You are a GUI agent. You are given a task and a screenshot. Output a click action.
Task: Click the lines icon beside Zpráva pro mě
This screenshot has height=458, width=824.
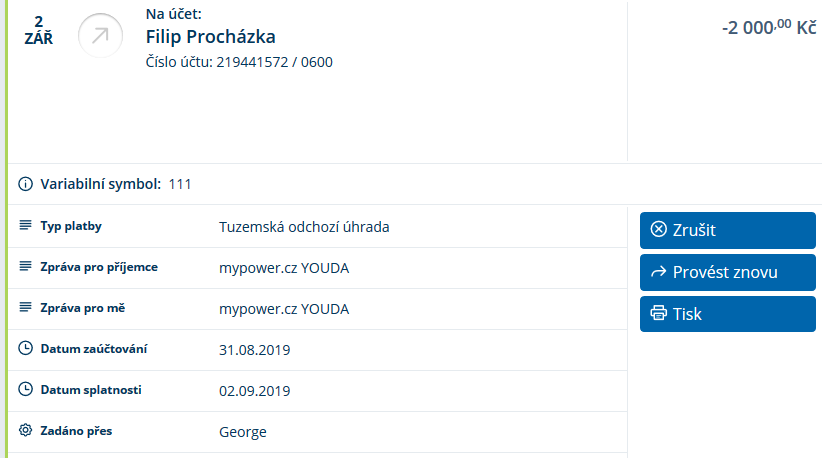tap(26, 308)
